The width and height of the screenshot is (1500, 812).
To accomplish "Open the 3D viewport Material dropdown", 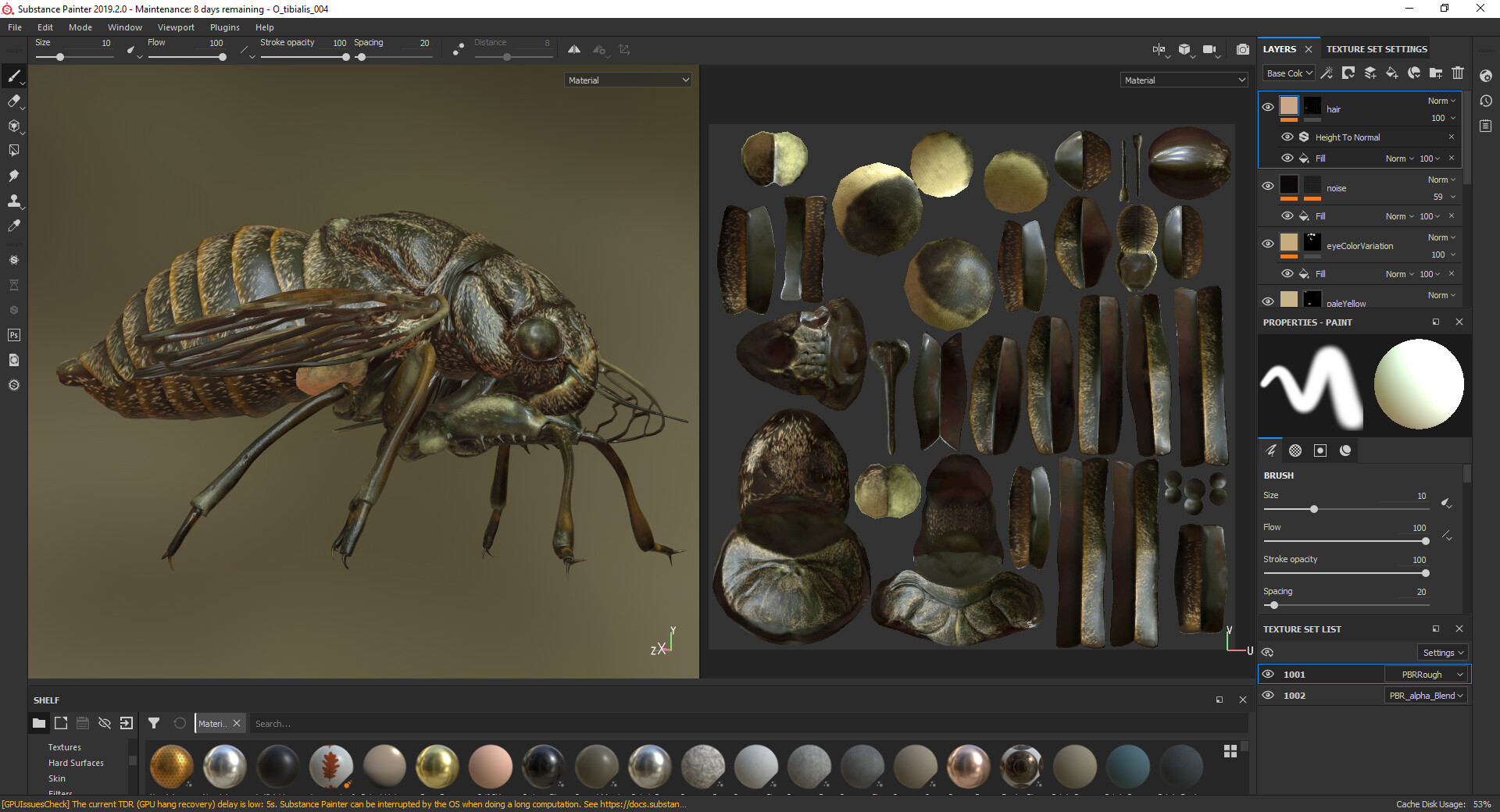I will tap(628, 80).
